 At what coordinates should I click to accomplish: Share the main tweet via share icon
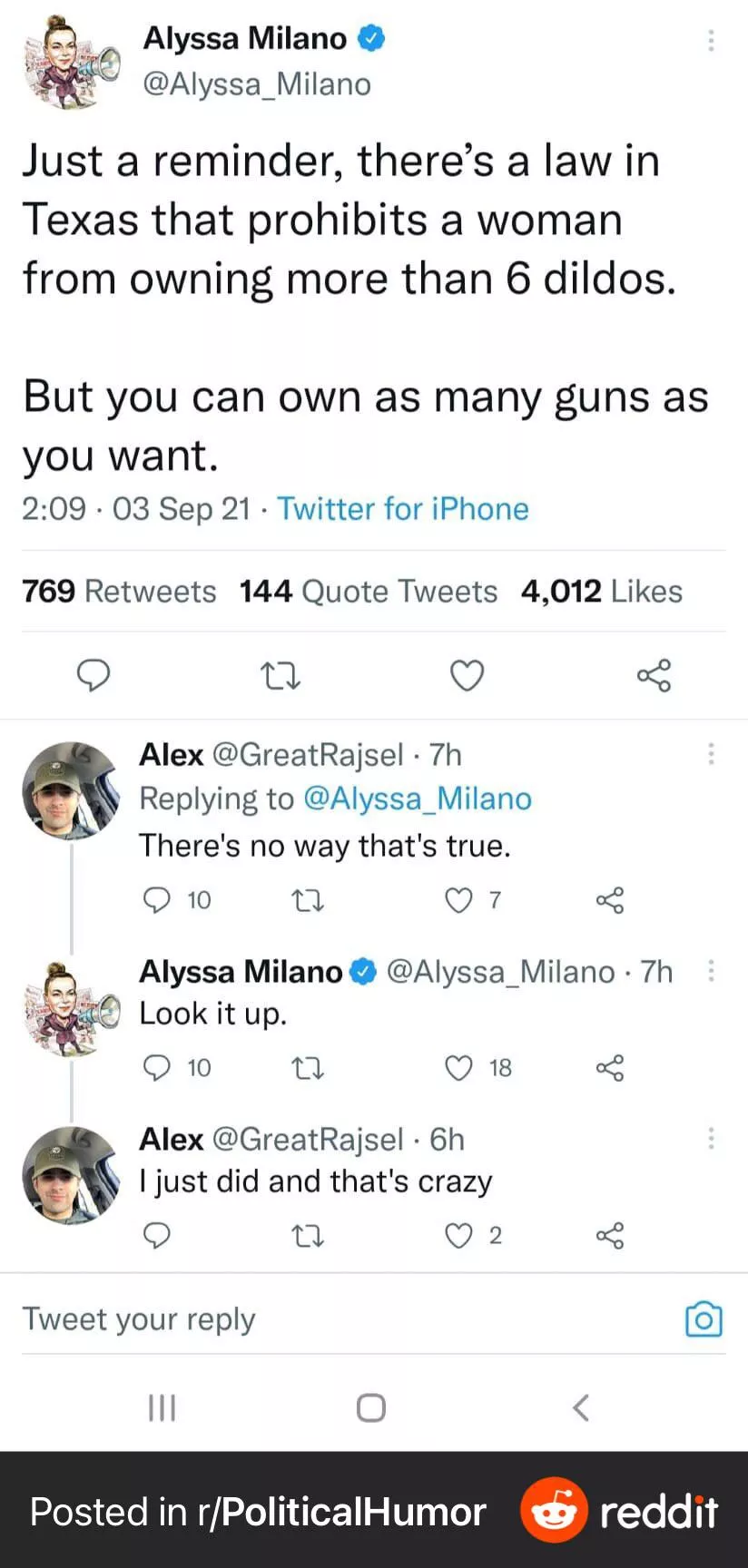[x=654, y=675]
